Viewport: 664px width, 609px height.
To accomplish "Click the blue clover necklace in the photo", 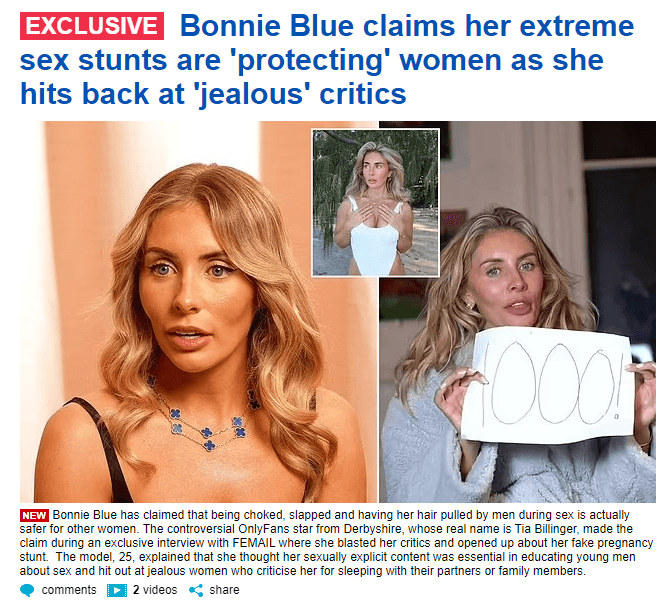I will 208,413.
